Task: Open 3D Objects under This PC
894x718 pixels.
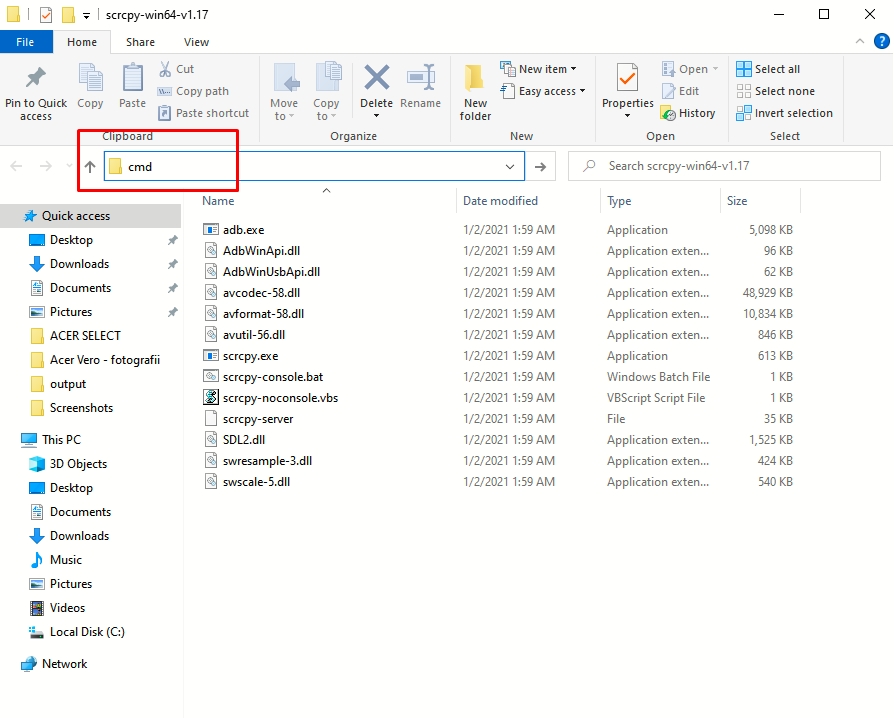Action: pos(78,464)
